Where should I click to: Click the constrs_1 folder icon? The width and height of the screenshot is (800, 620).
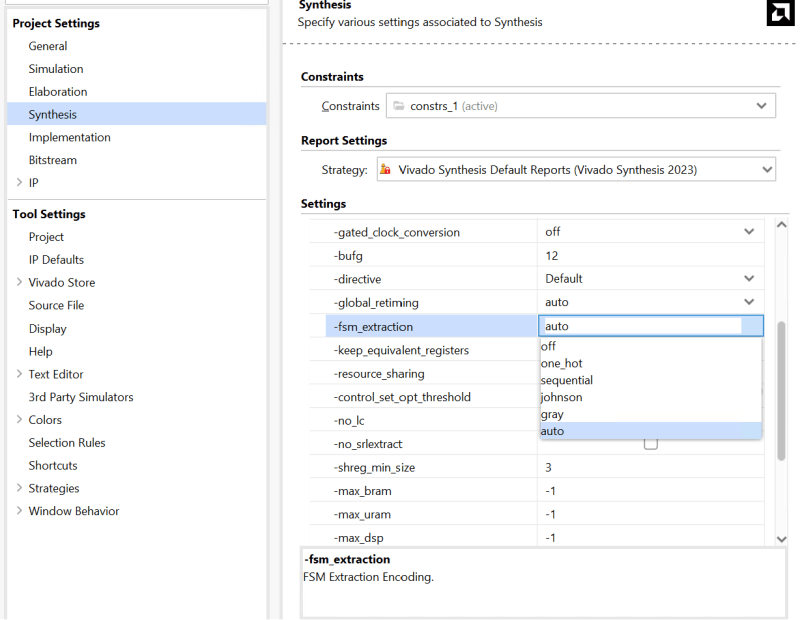tap(399, 106)
